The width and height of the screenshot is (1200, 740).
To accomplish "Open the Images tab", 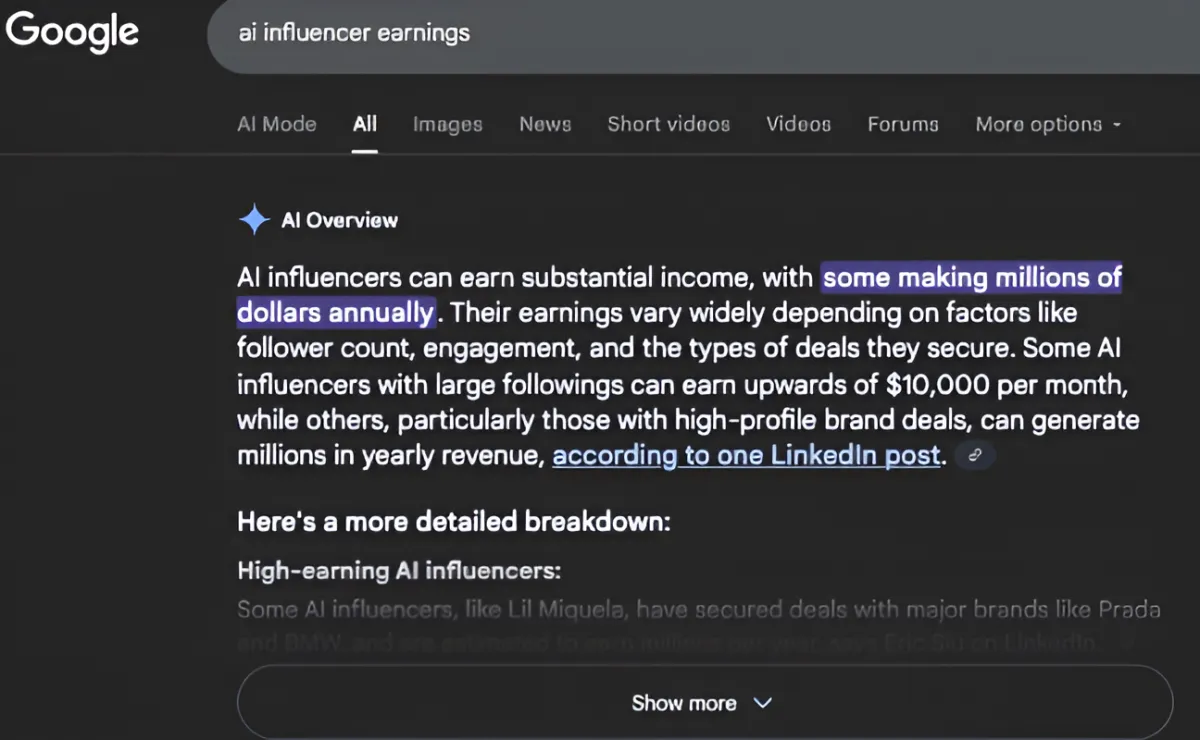I will tap(447, 124).
